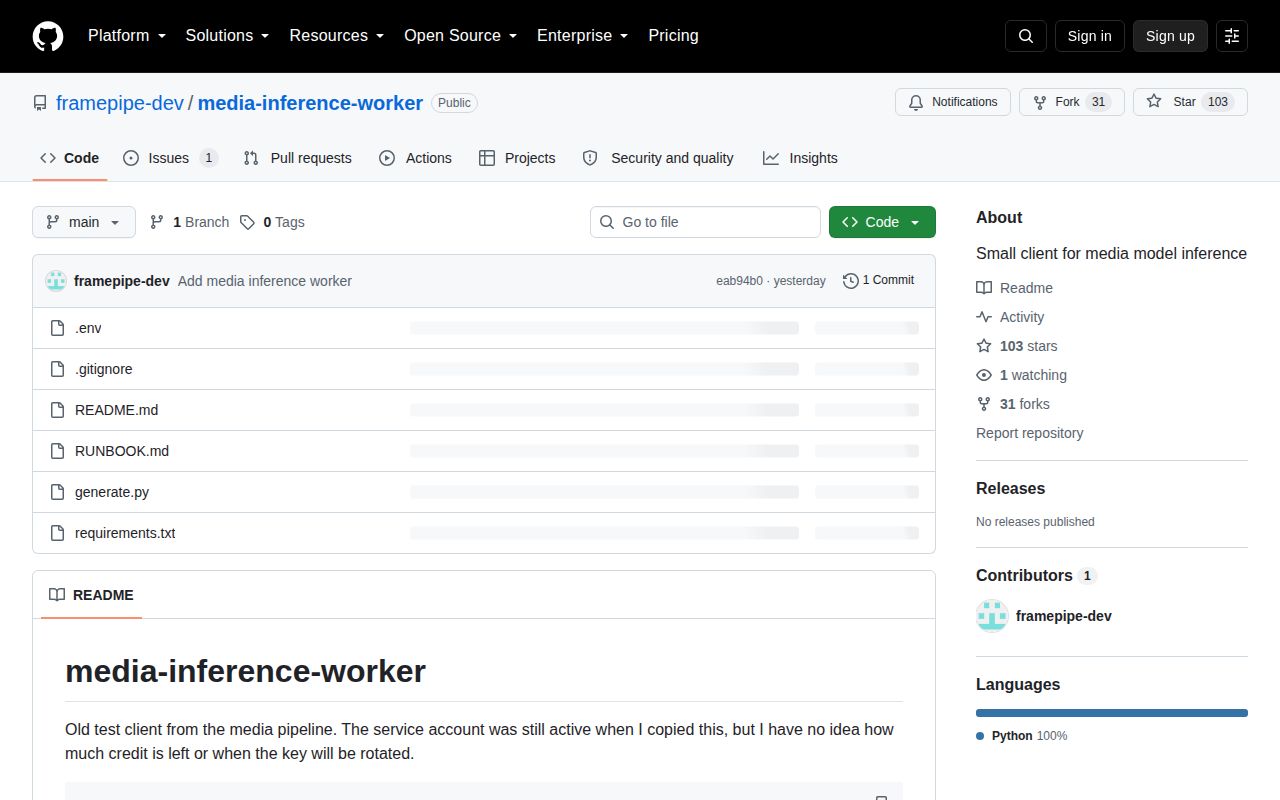Switch to the Code tab
The image size is (1280, 800).
point(70,158)
